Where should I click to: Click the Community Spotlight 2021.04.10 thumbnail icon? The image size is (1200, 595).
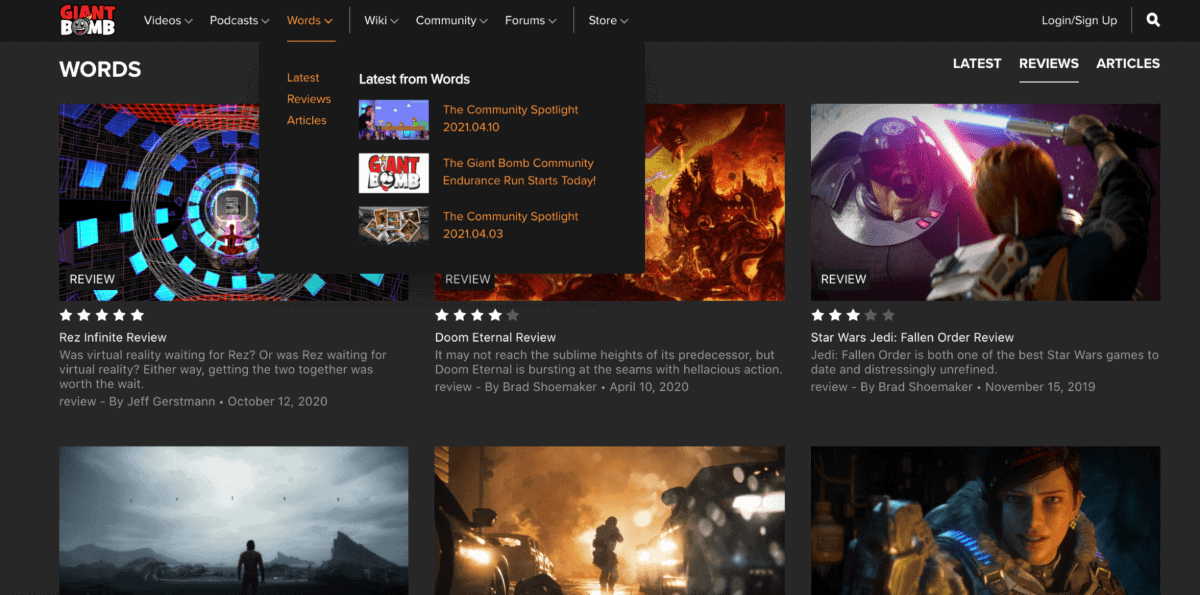coord(393,119)
